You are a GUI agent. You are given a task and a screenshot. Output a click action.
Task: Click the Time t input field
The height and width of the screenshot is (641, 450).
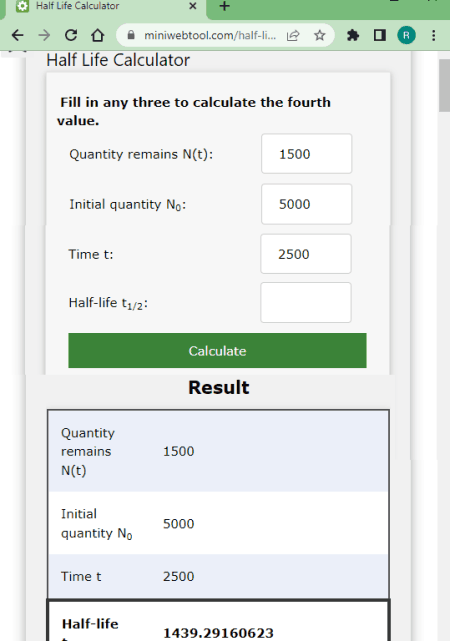[306, 254]
